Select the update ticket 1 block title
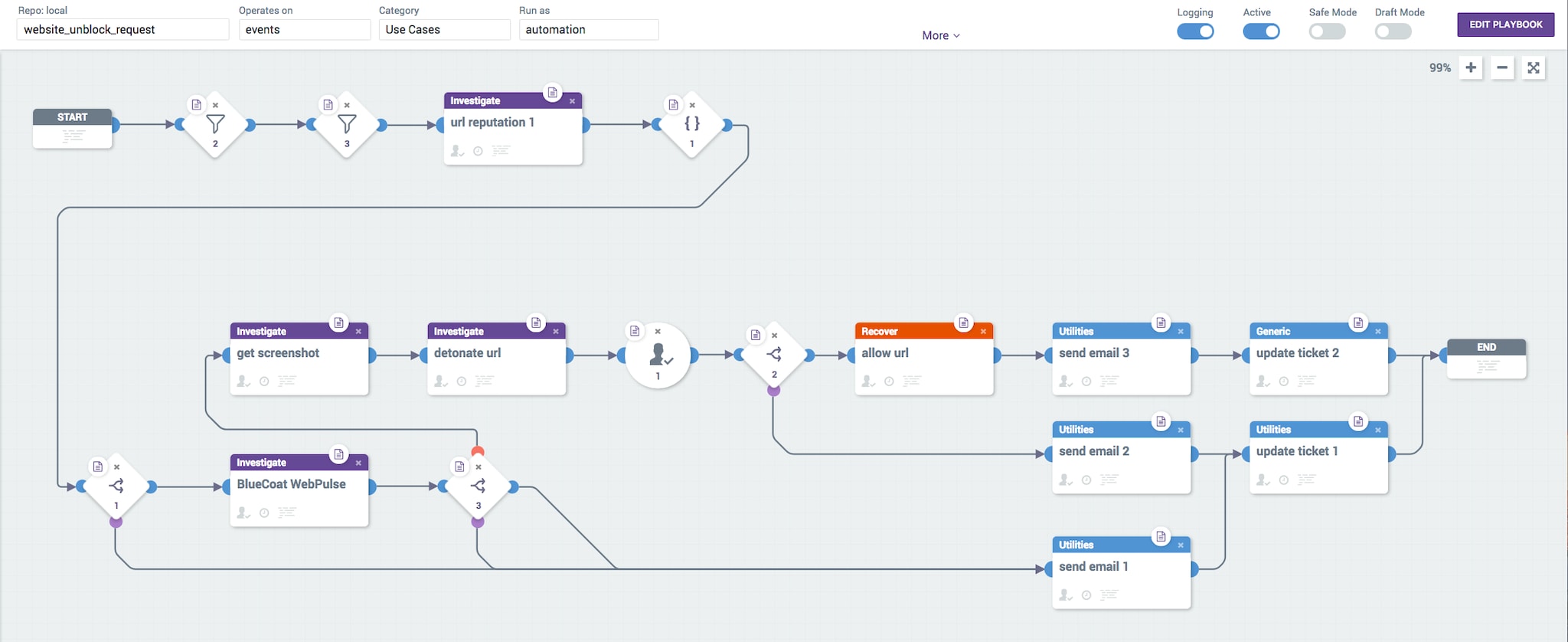The image size is (1568, 642). 1297,451
